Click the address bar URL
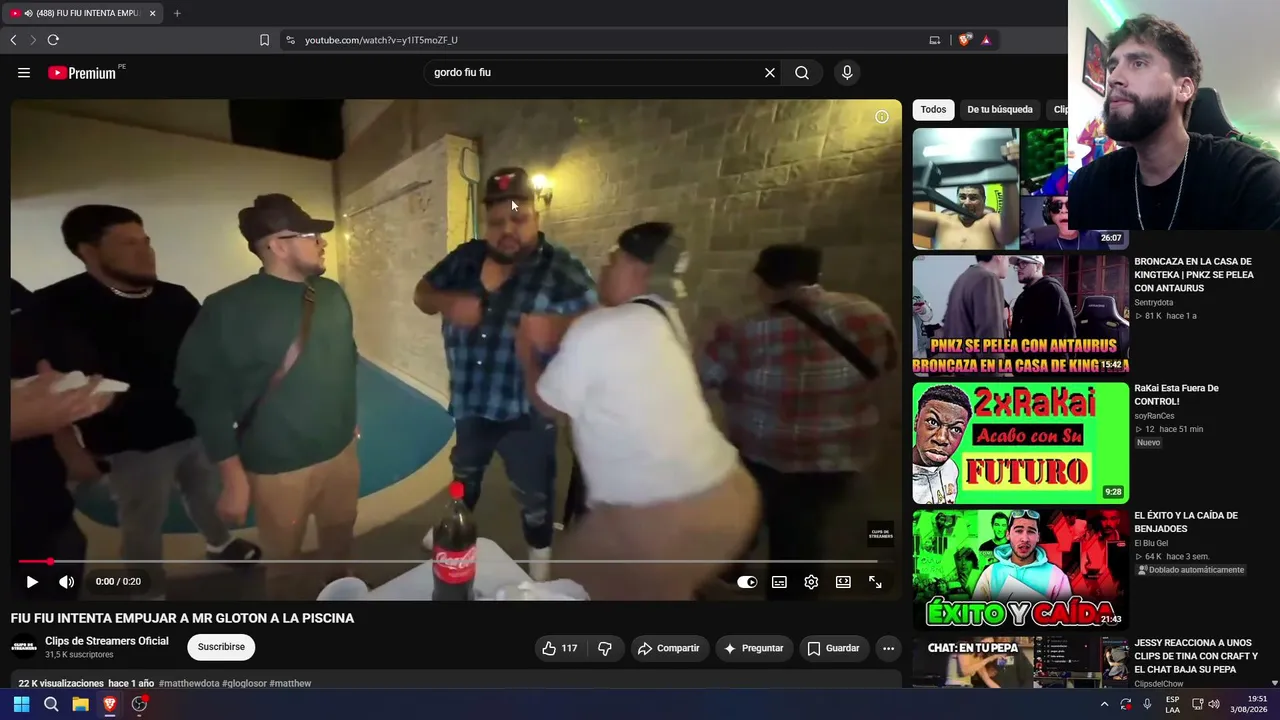The height and width of the screenshot is (720, 1280). click(x=381, y=40)
